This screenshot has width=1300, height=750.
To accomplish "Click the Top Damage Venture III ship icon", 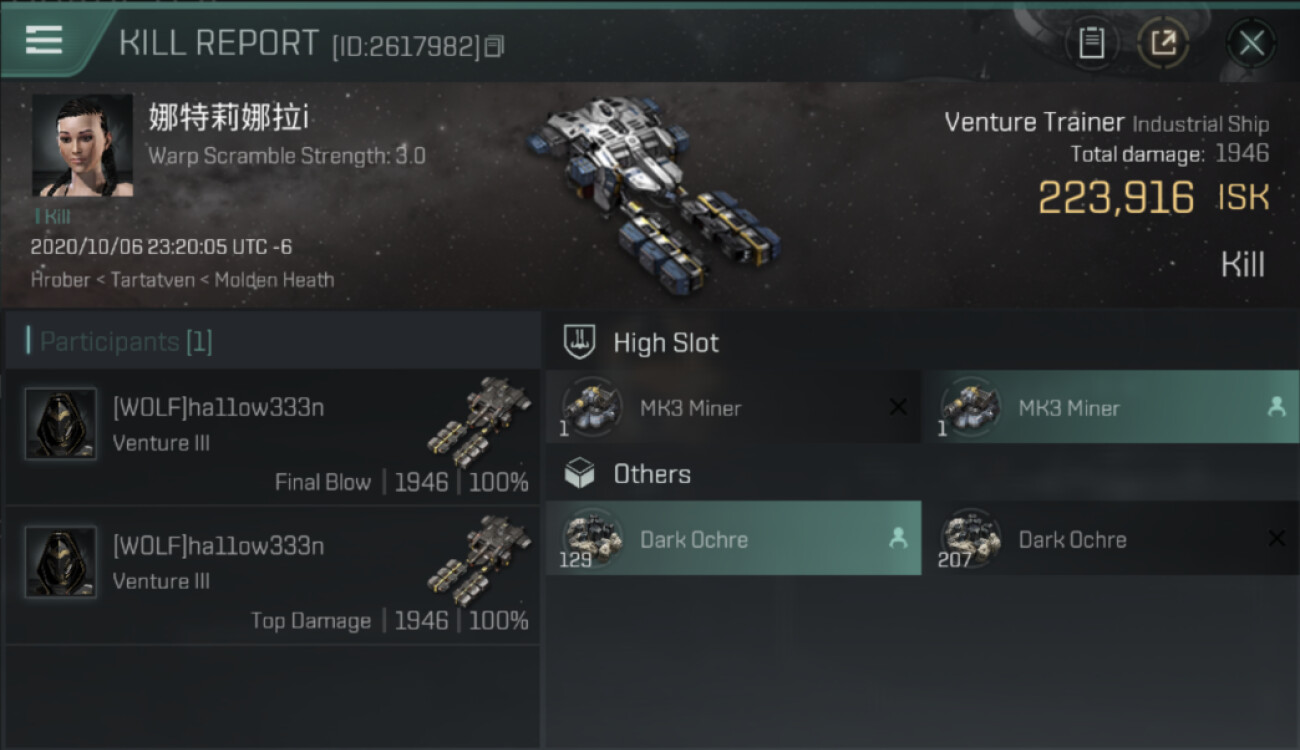I will pyautogui.click(x=479, y=560).
